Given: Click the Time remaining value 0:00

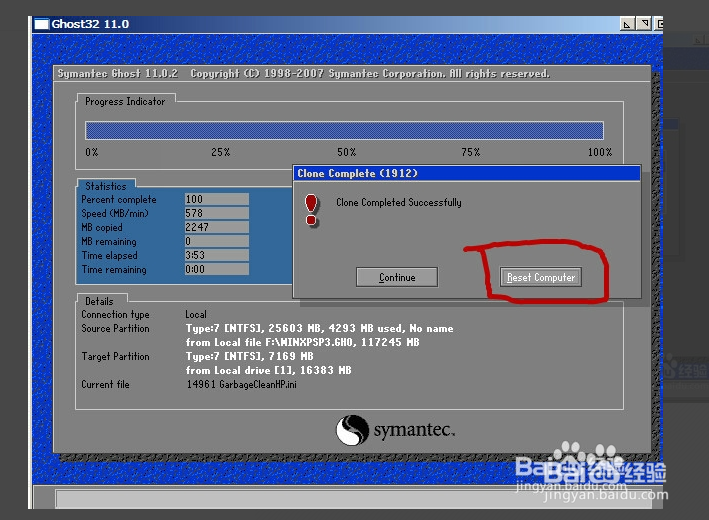Looking at the screenshot, I should 217,269.
